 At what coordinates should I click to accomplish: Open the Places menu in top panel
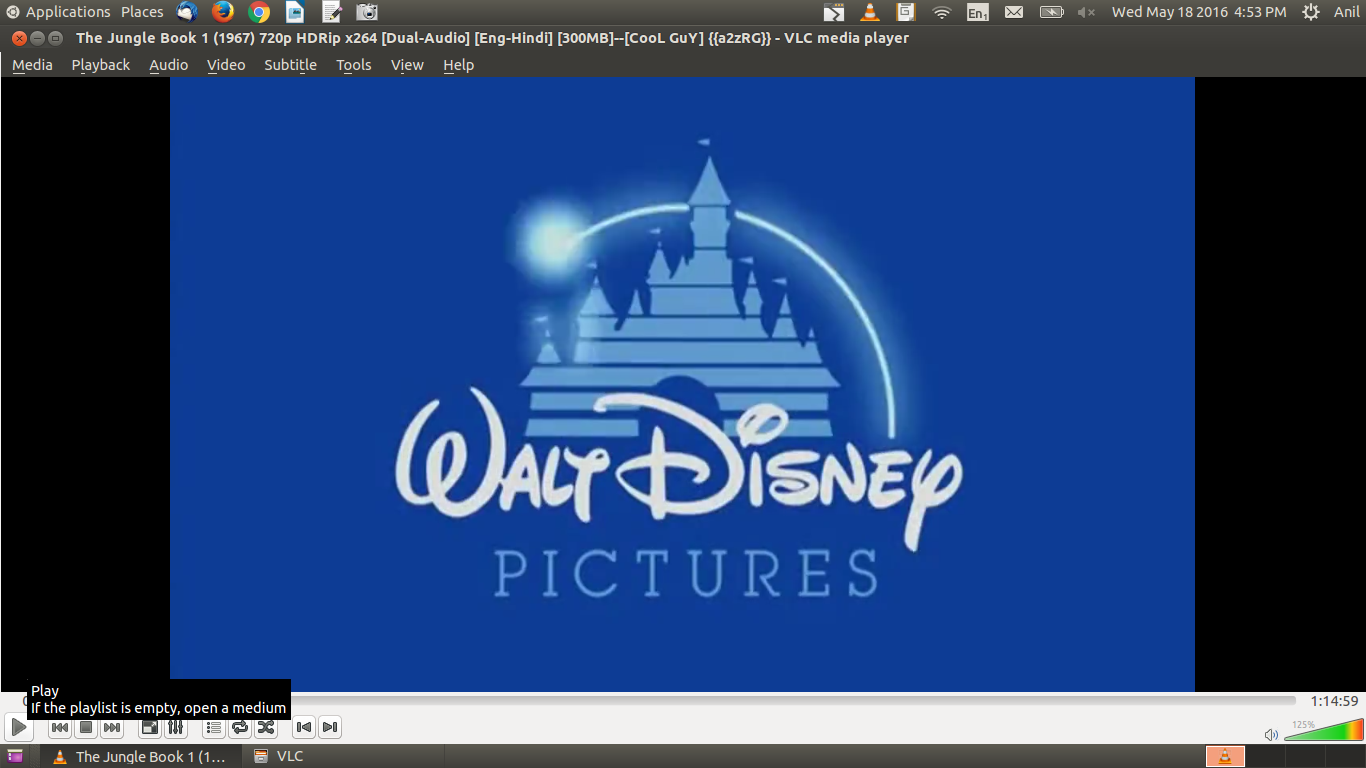142,12
